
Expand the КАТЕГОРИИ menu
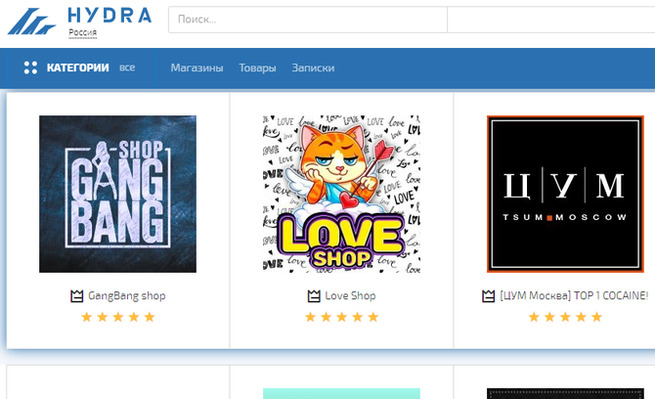[x=78, y=68]
